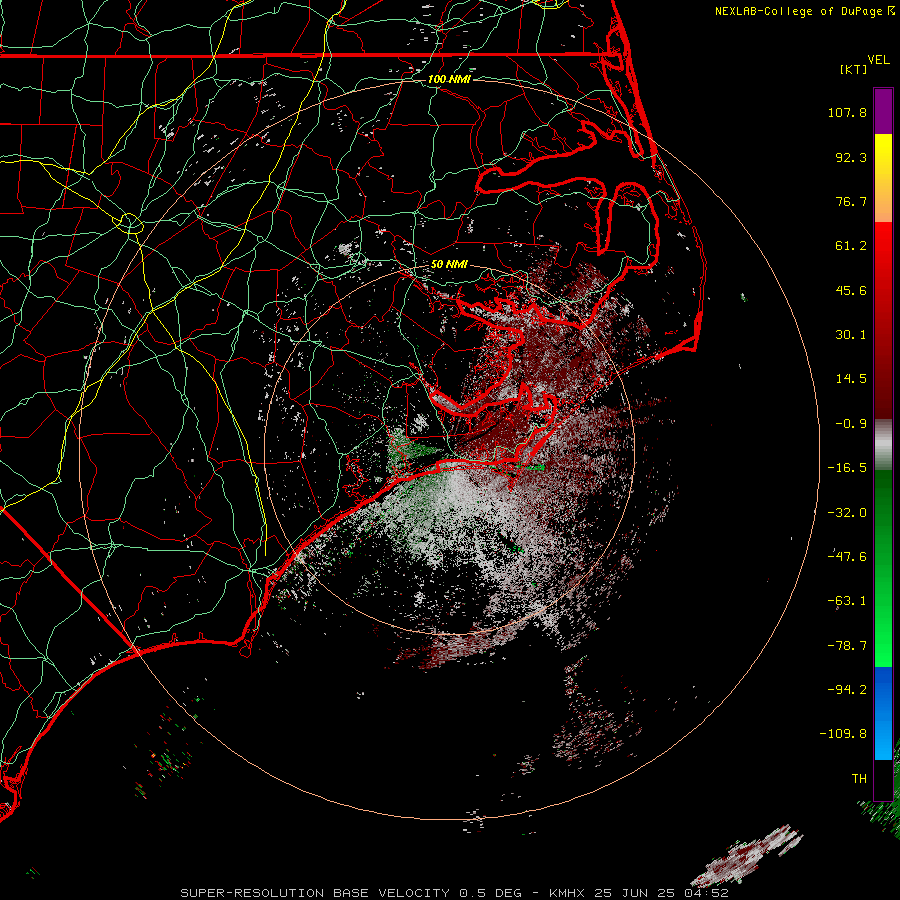
Task: Select the -63.1 scale value
Action: click(847, 601)
